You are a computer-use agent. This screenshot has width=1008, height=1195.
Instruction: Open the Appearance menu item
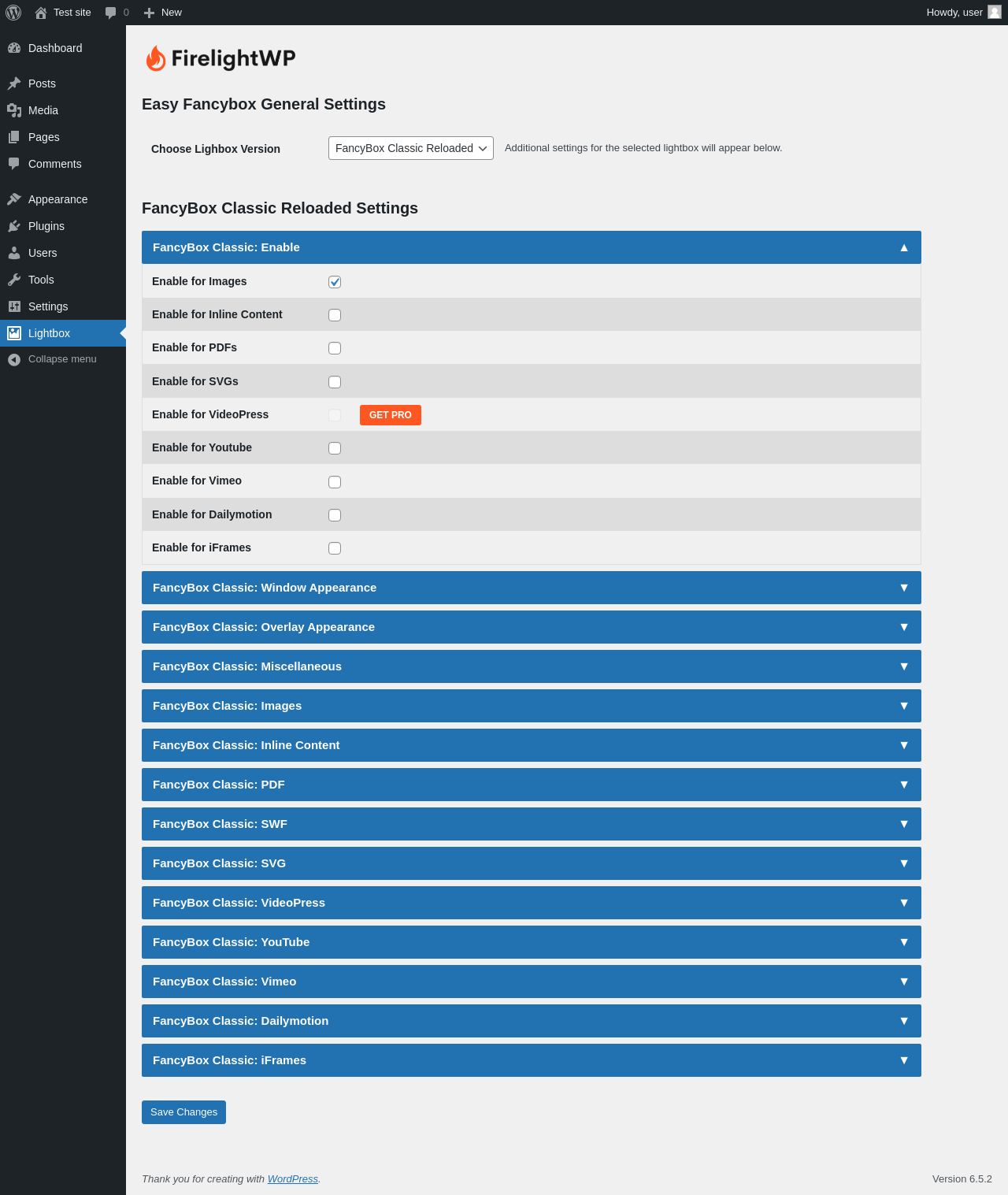(x=63, y=199)
